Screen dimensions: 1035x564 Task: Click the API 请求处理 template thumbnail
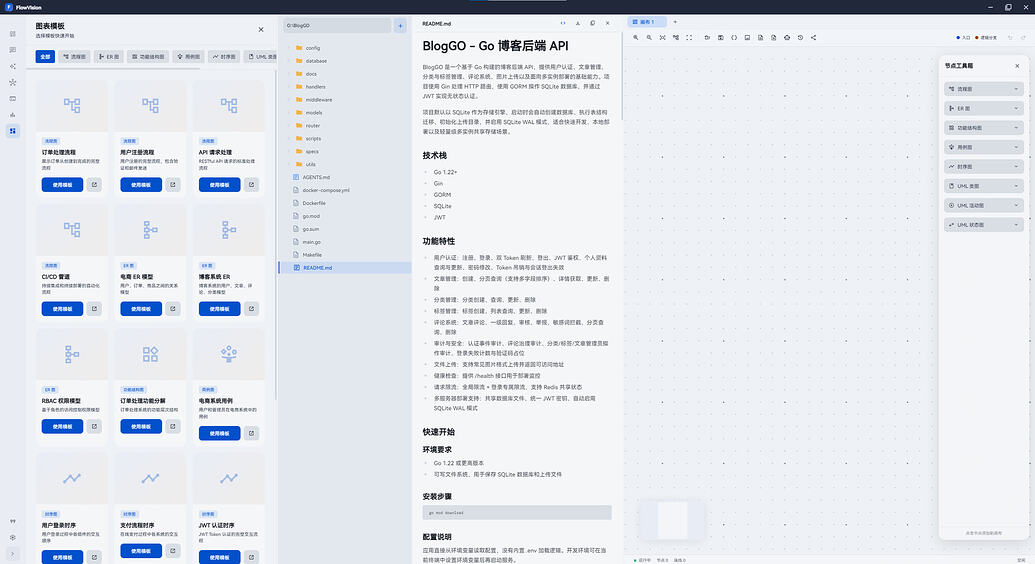[x=229, y=106]
